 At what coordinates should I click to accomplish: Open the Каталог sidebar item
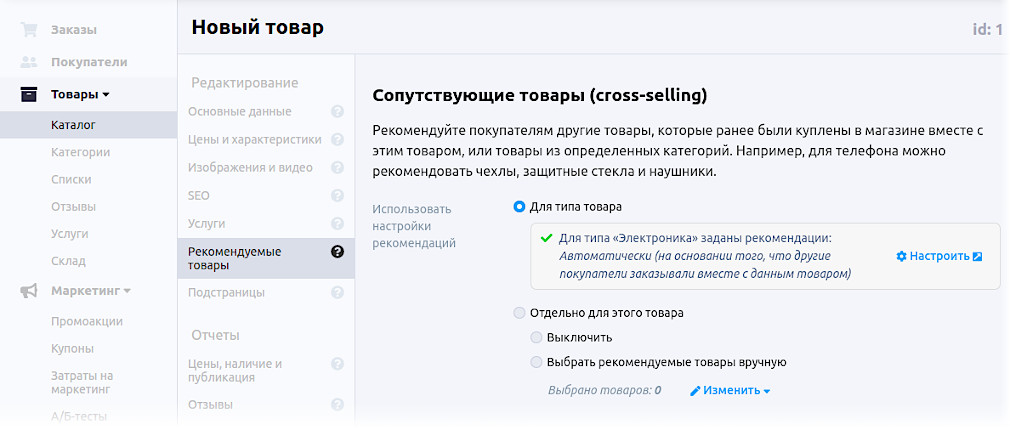click(73, 125)
